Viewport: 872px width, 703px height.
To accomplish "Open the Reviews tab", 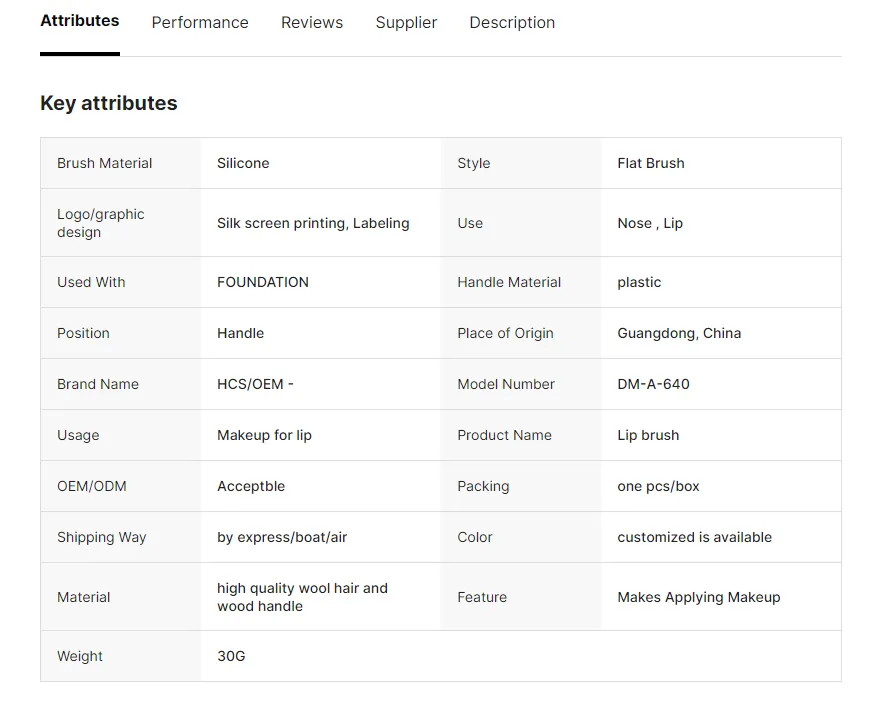I will [x=312, y=22].
